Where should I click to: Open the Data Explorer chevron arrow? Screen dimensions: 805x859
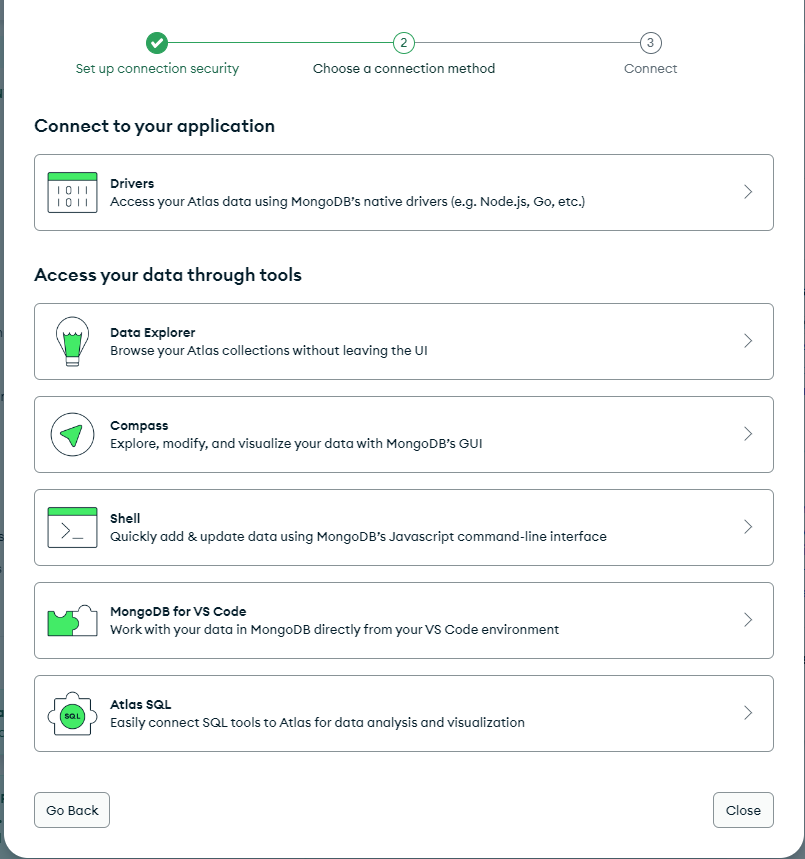pos(748,341)
